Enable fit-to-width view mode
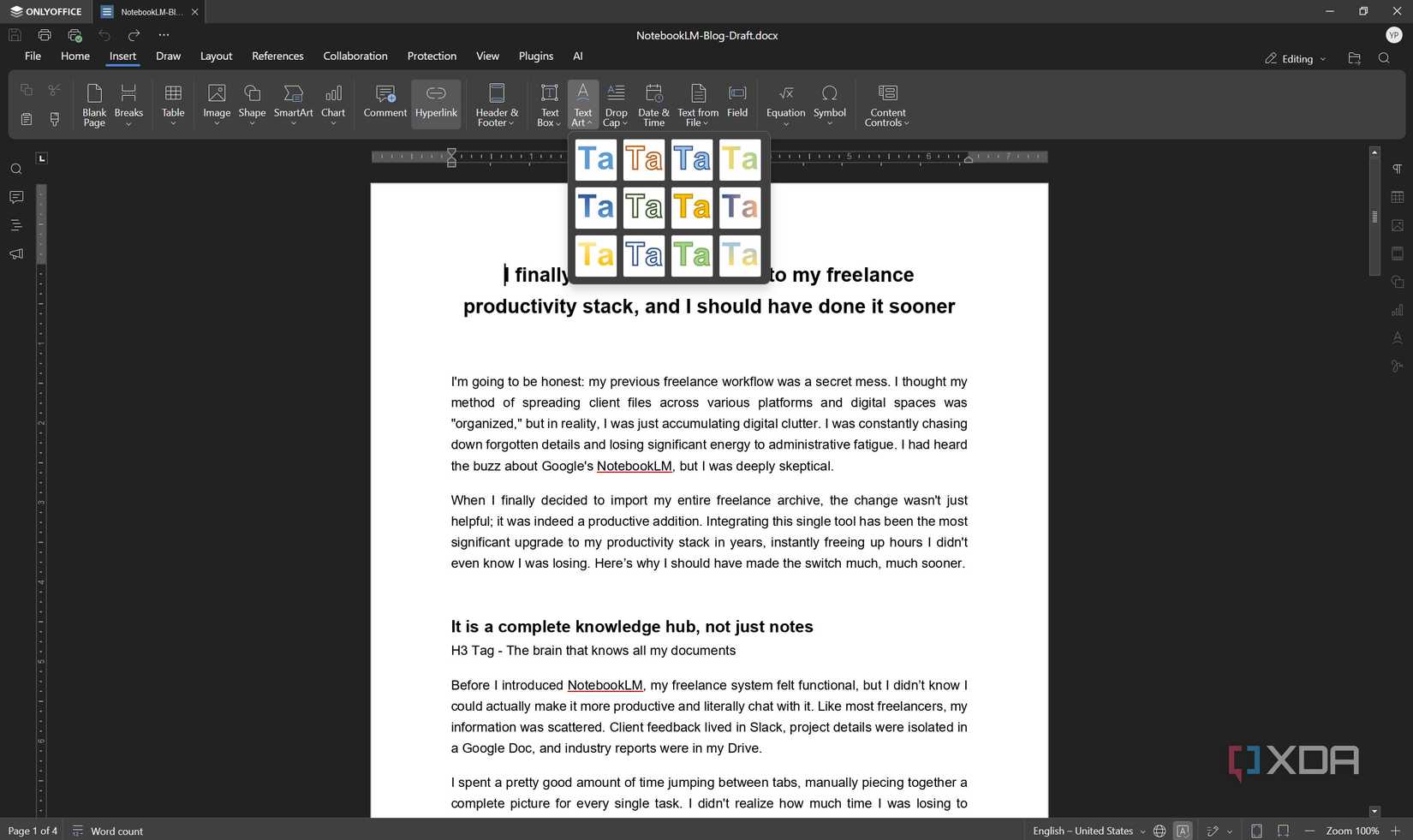The image size is (1413, 840). point(1282,831)
